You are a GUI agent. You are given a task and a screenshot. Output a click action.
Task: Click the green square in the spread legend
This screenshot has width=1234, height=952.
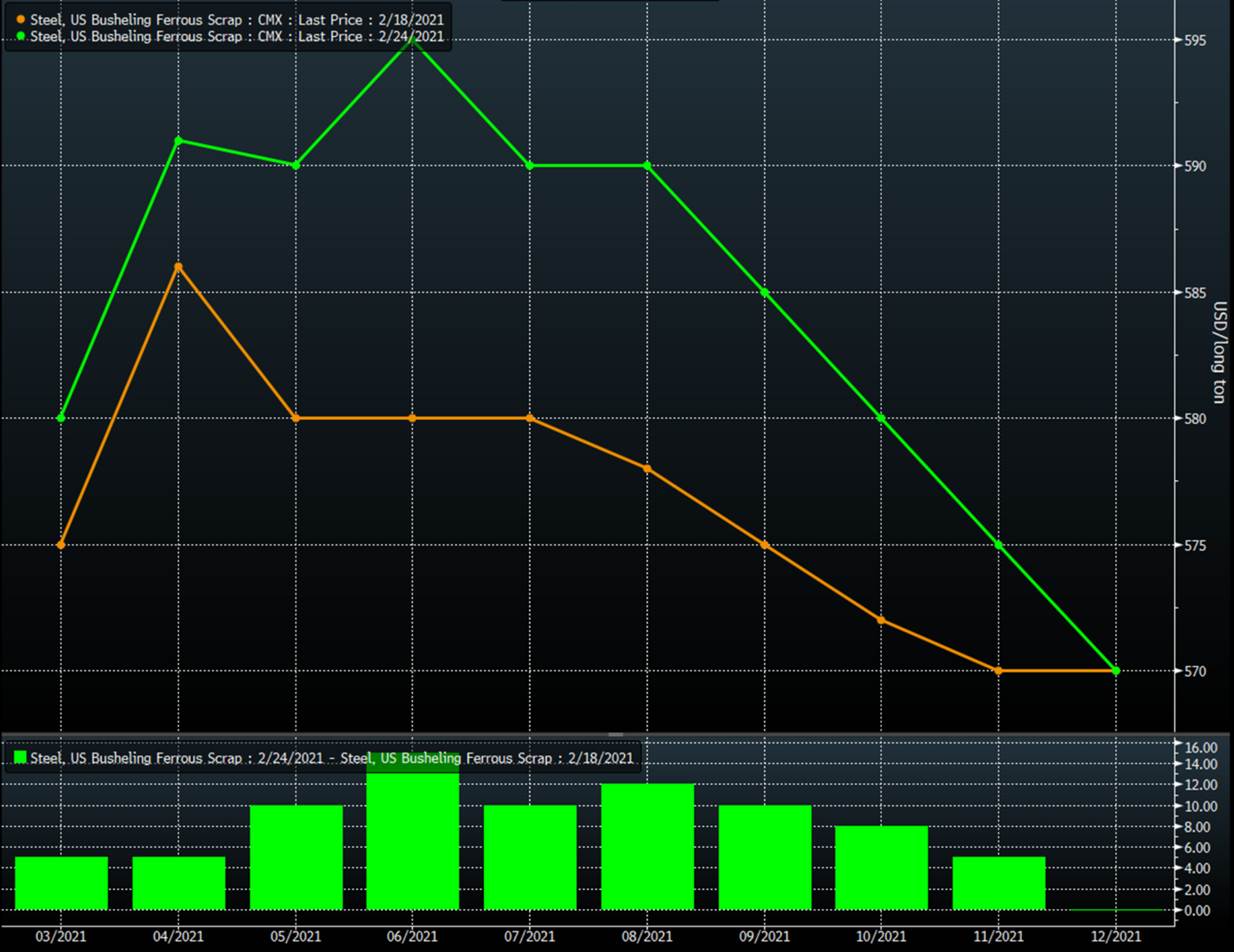pos(20,758)
